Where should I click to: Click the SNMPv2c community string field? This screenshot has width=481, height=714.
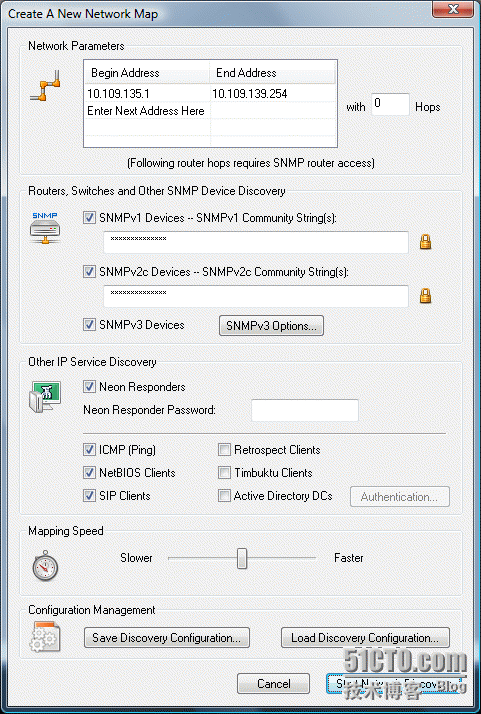tap(256, 296)
